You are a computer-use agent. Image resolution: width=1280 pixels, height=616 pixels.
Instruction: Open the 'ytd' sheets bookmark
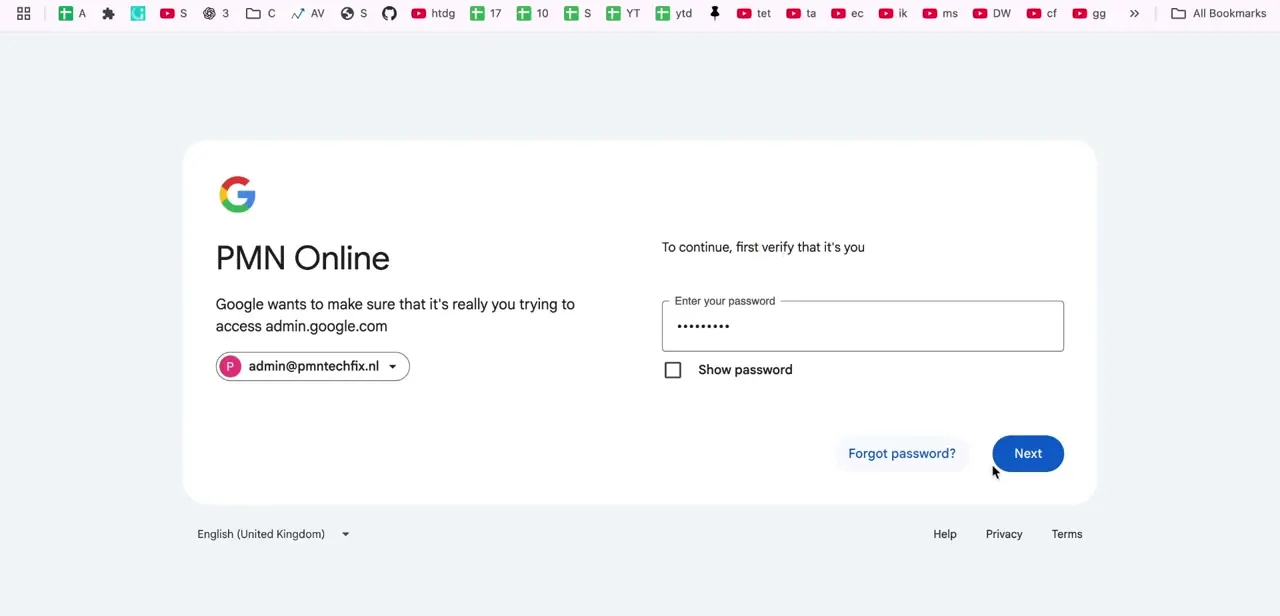coord(673,13)
